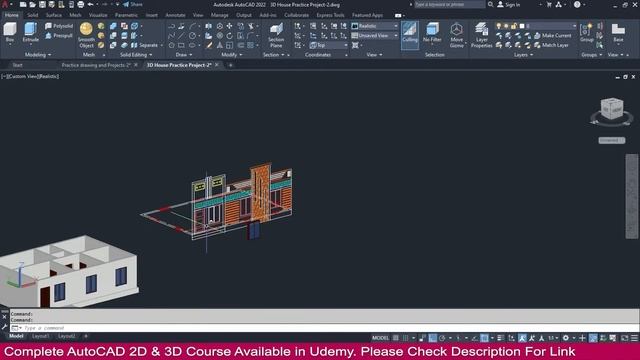
Task: Click the Rotate modify tool
Action: [x=229, y=36]
